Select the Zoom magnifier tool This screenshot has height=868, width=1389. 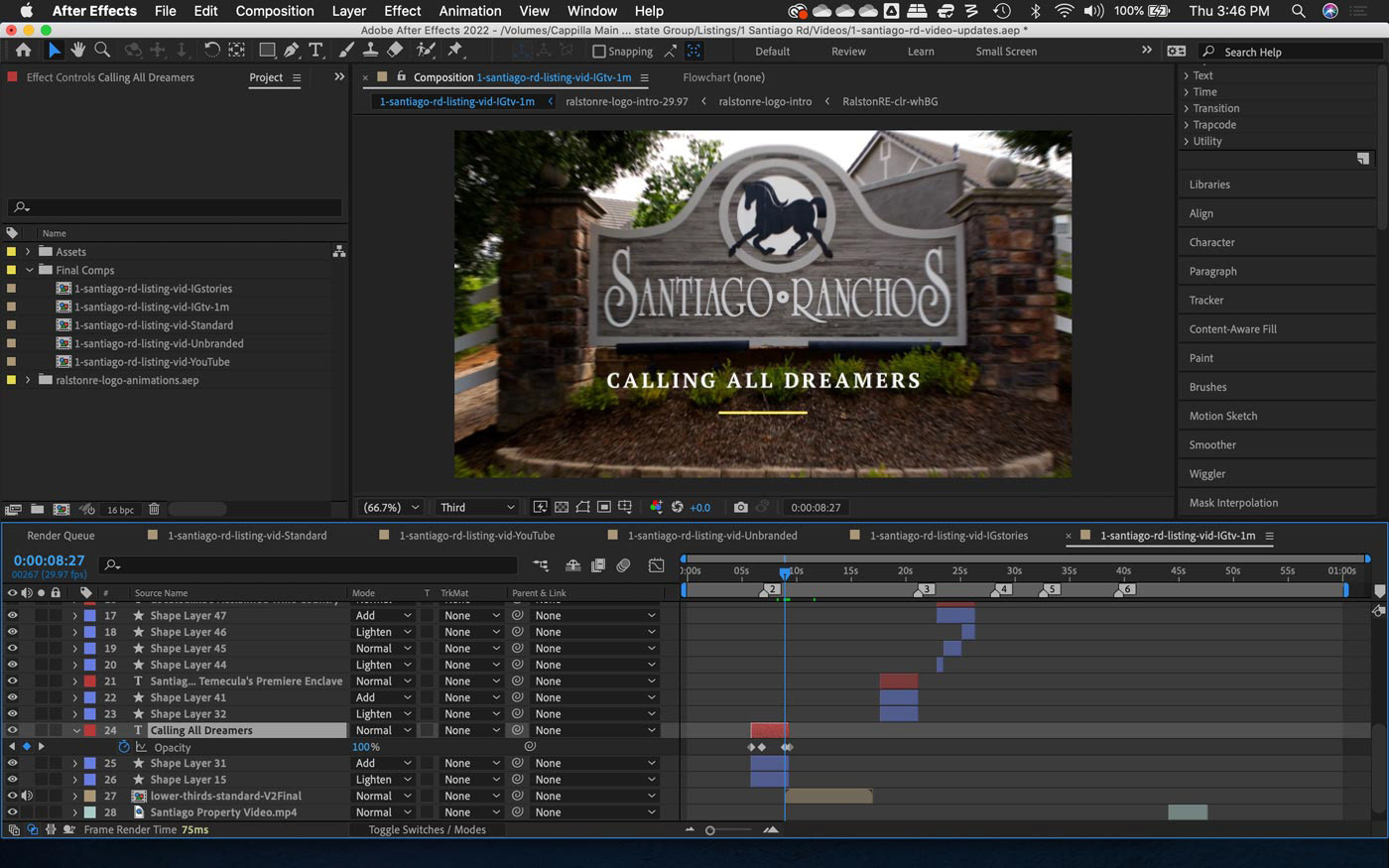(101, 50)
